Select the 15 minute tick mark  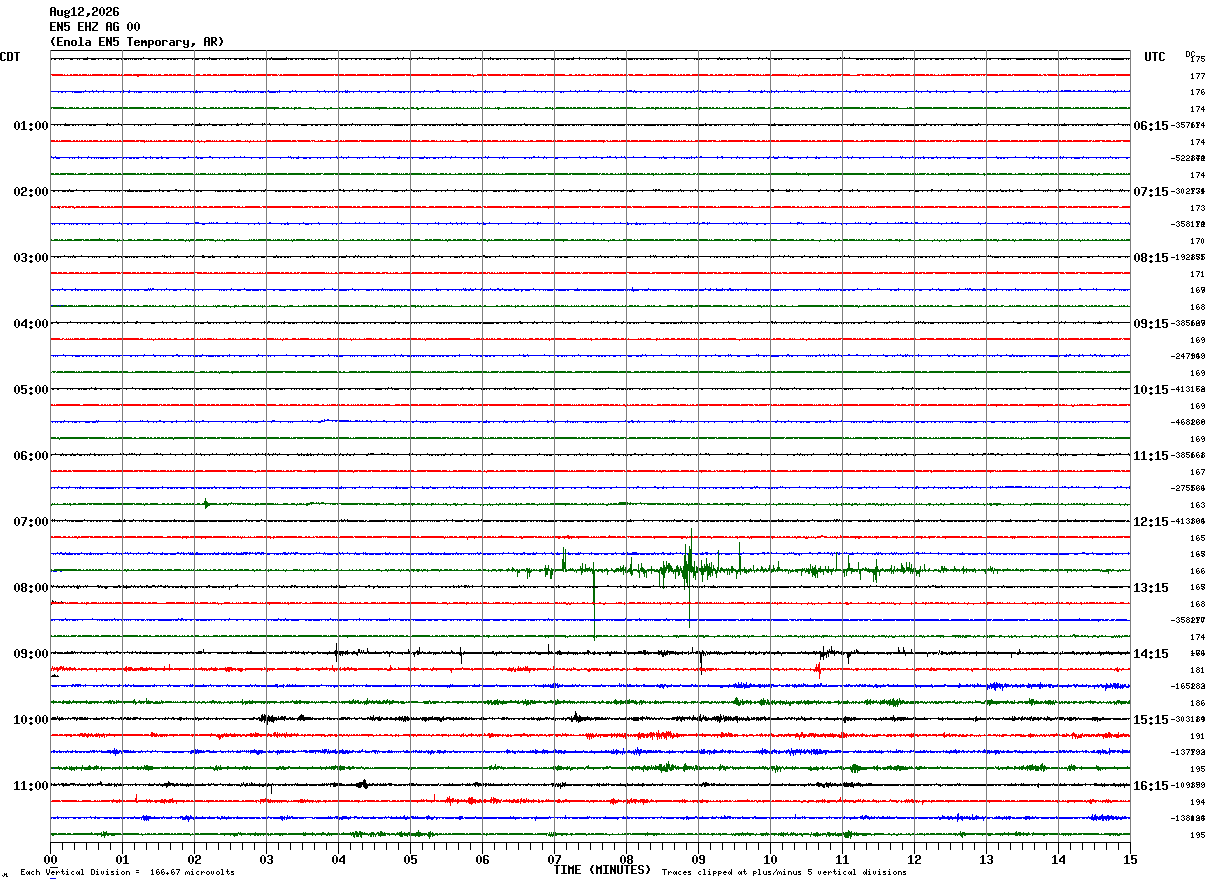1130,859
